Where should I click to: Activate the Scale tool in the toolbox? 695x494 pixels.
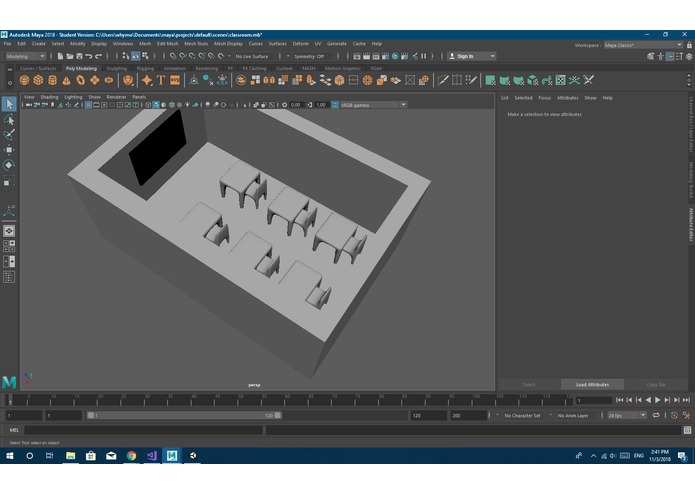point(9,181)
